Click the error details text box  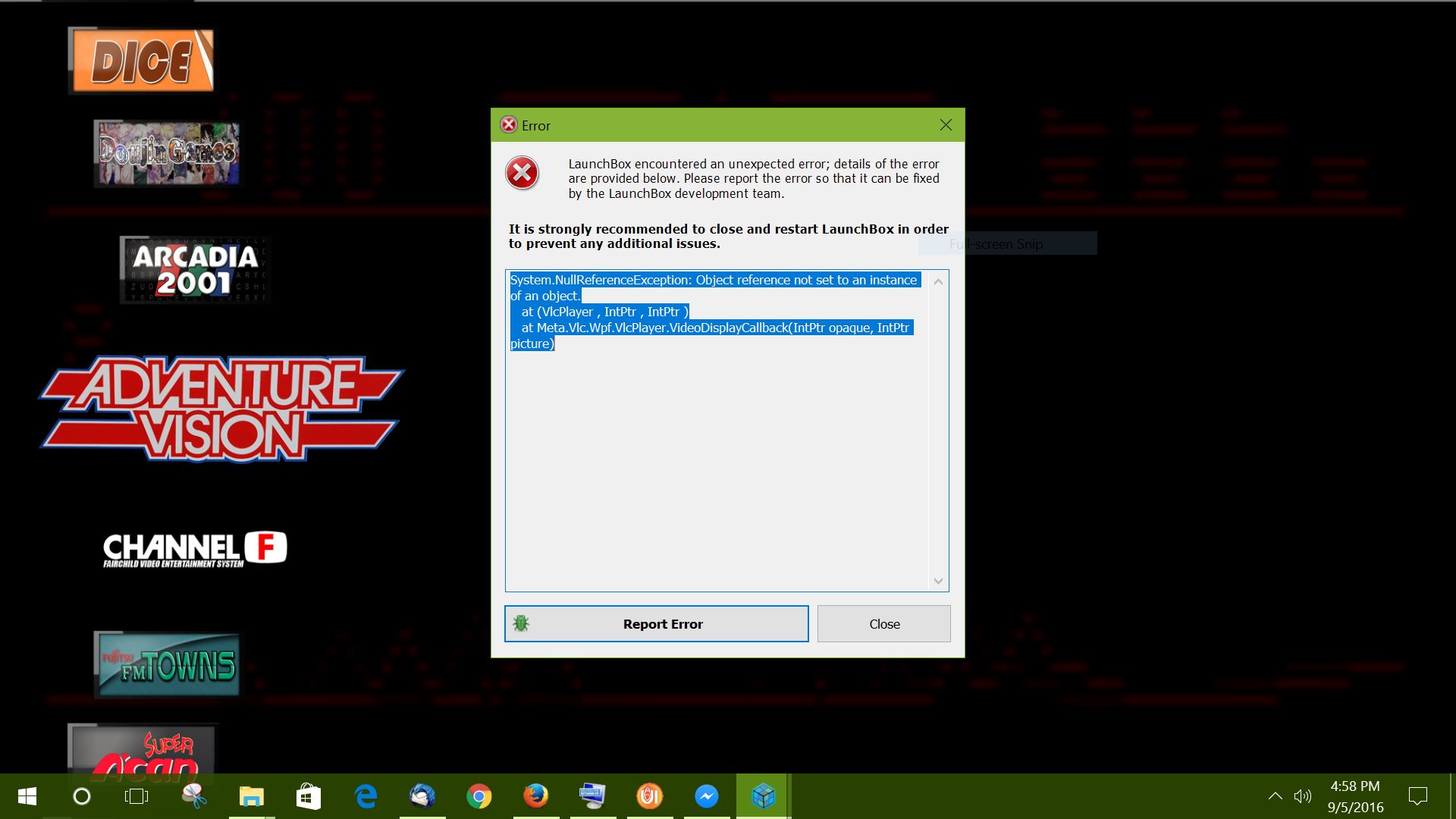click(x=726, y=431)
